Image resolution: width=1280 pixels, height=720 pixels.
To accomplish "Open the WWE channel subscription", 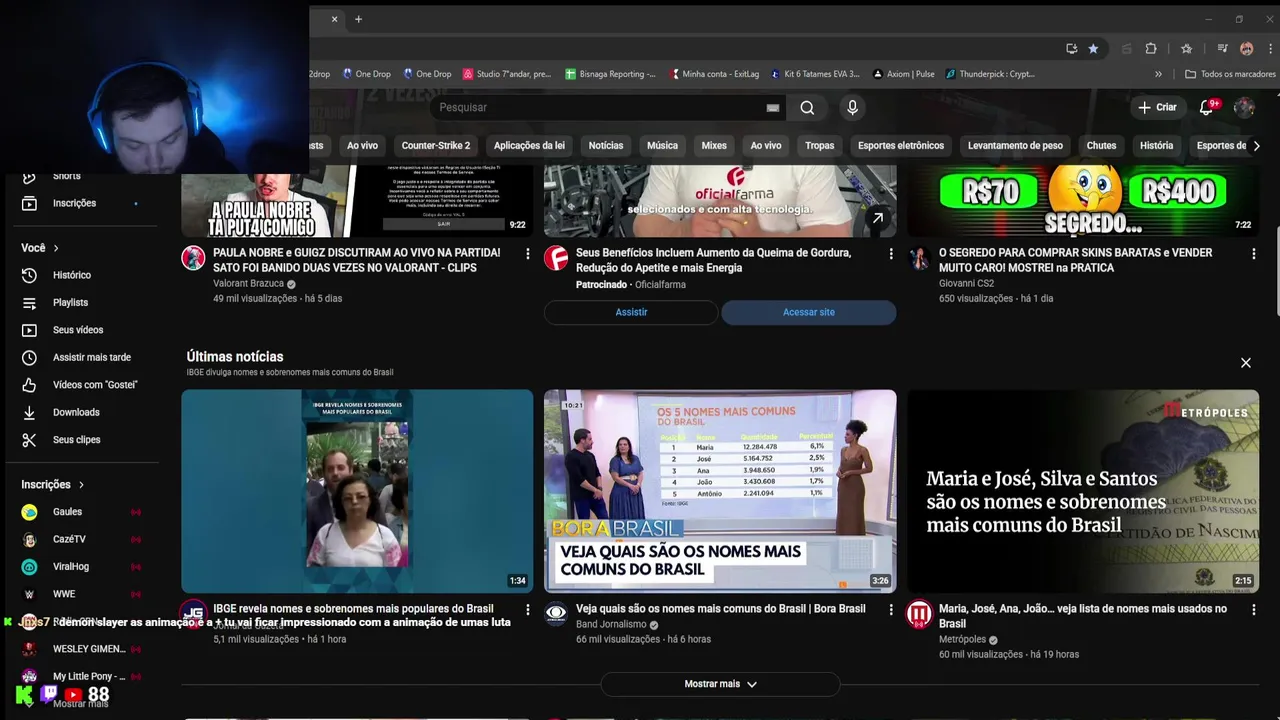I will (x=80, y=594).
